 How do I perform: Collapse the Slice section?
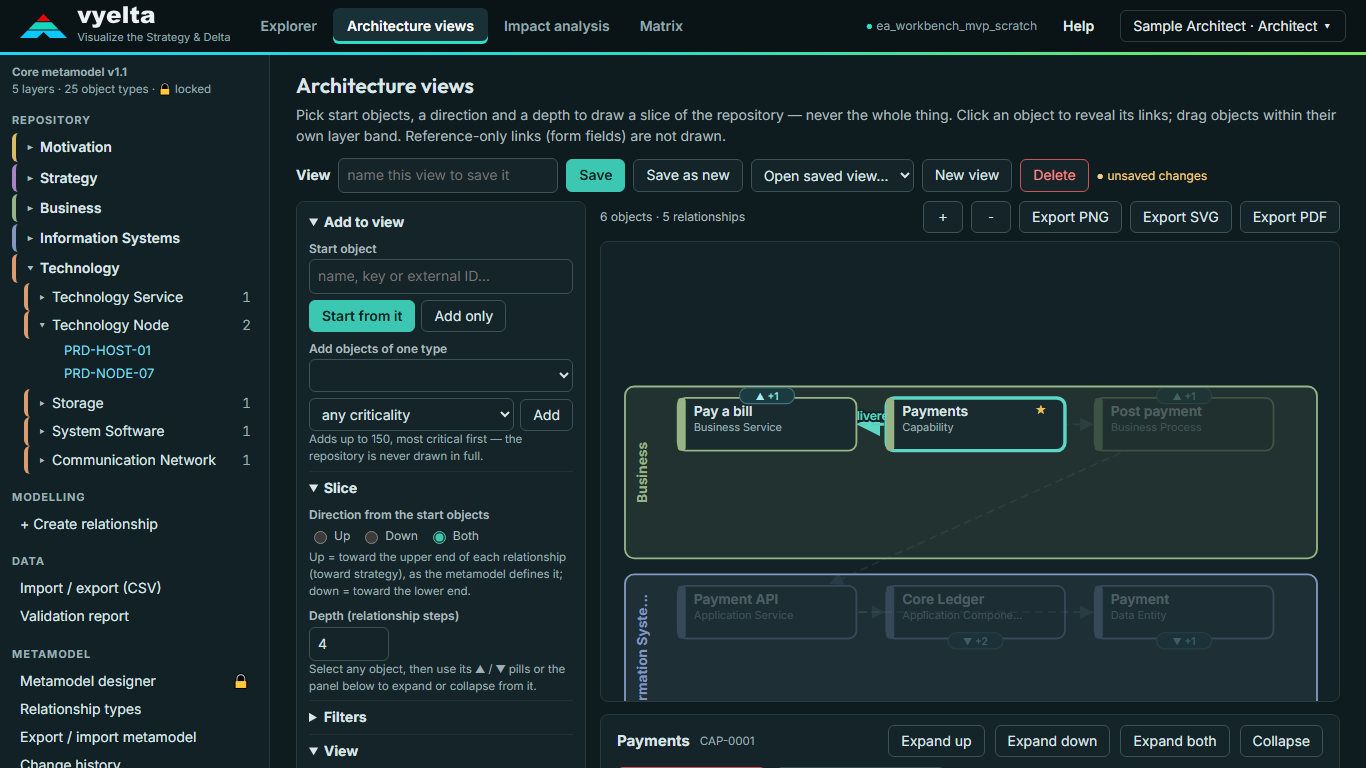(333, 488)
